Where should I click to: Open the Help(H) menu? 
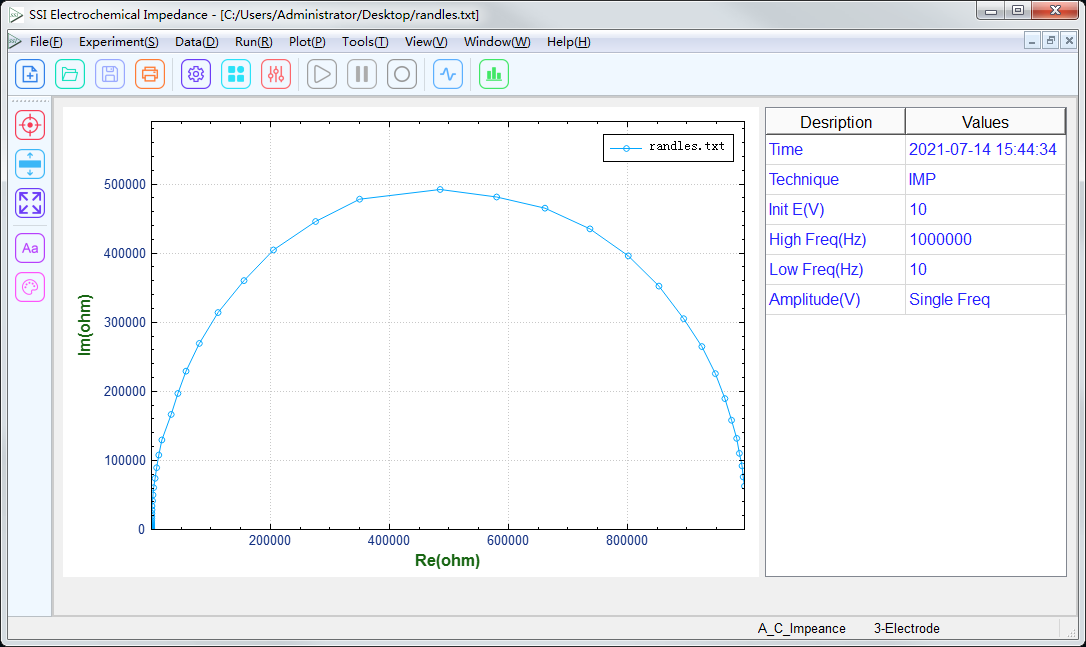pos(569,42)
